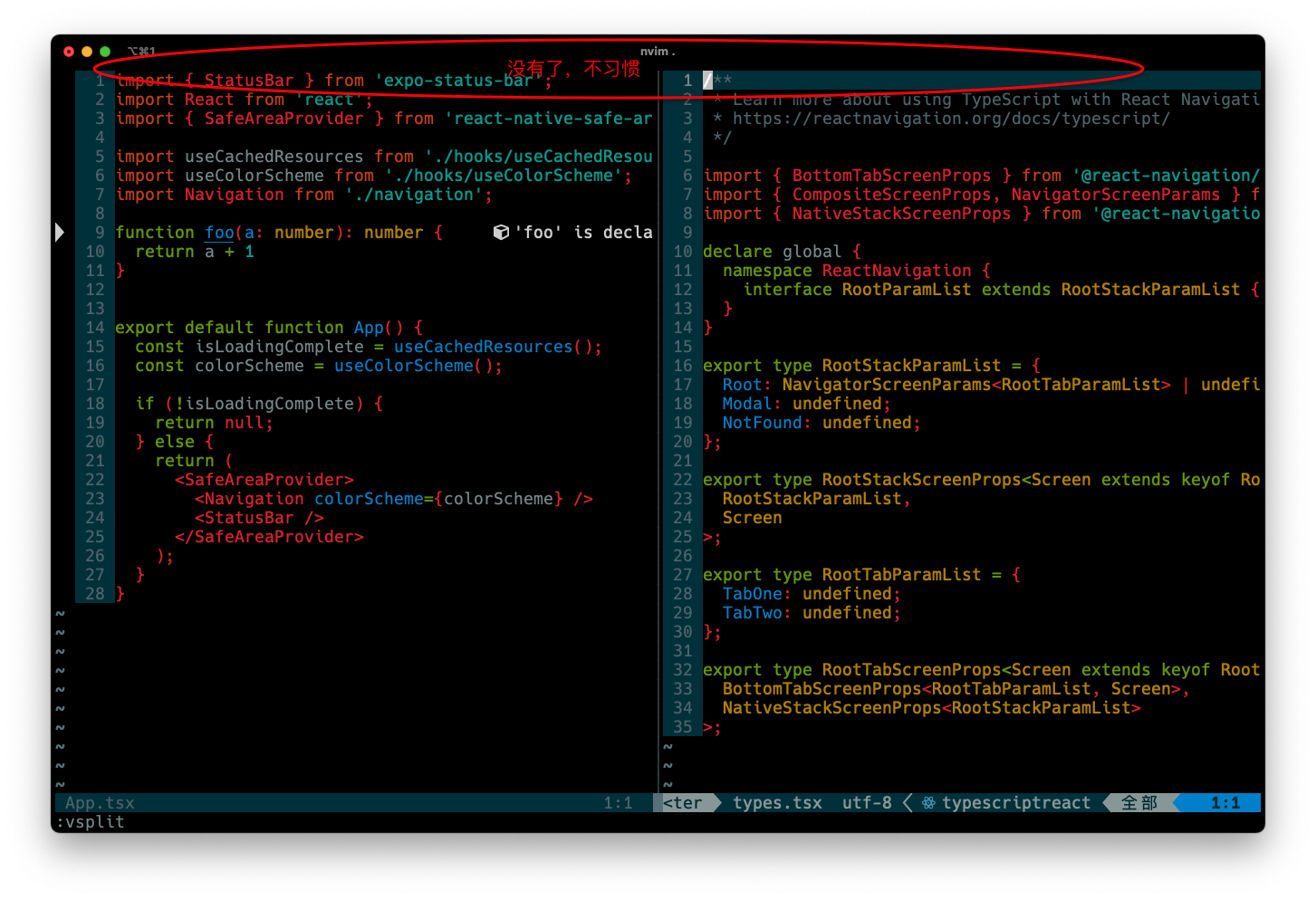
Task: Click NativeStackScreenProps in the line 8 import
Action: pyautogui.click(x=902, y=214)
